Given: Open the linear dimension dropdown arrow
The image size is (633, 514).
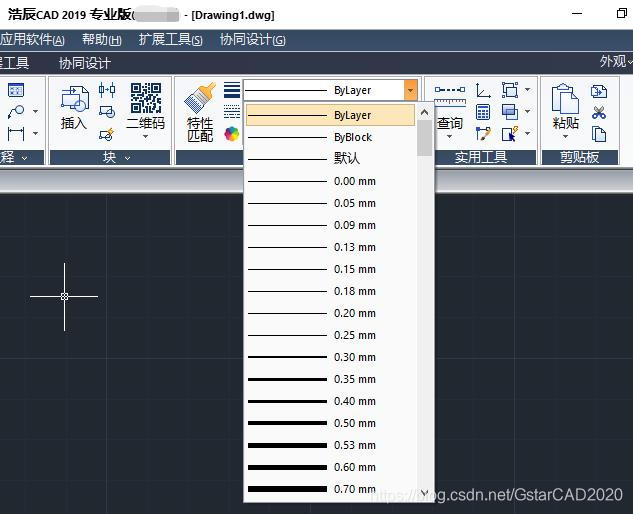Looking at the screenshot, I should (36, 133).
